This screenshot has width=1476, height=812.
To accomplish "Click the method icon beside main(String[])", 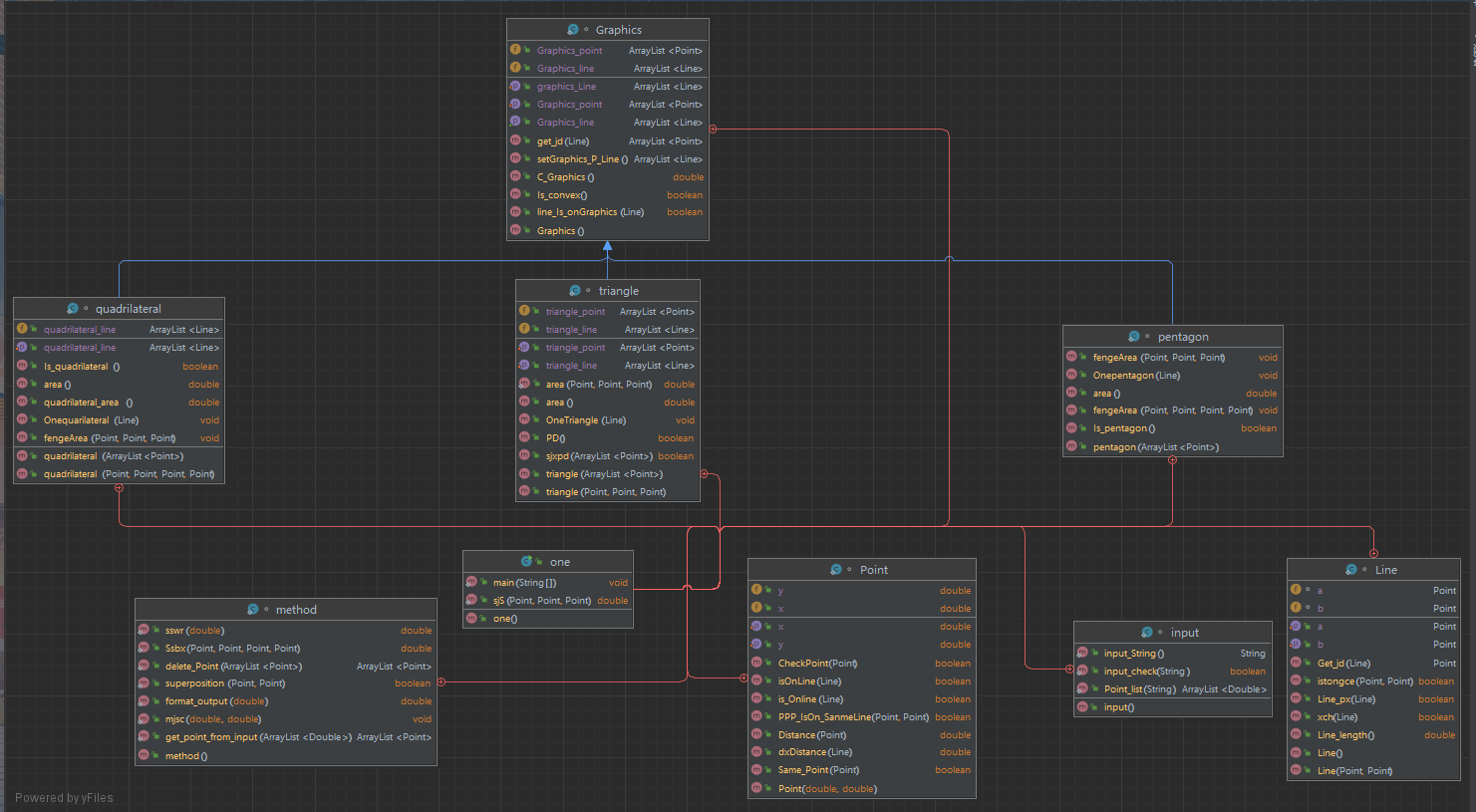I will pos(471,582).
